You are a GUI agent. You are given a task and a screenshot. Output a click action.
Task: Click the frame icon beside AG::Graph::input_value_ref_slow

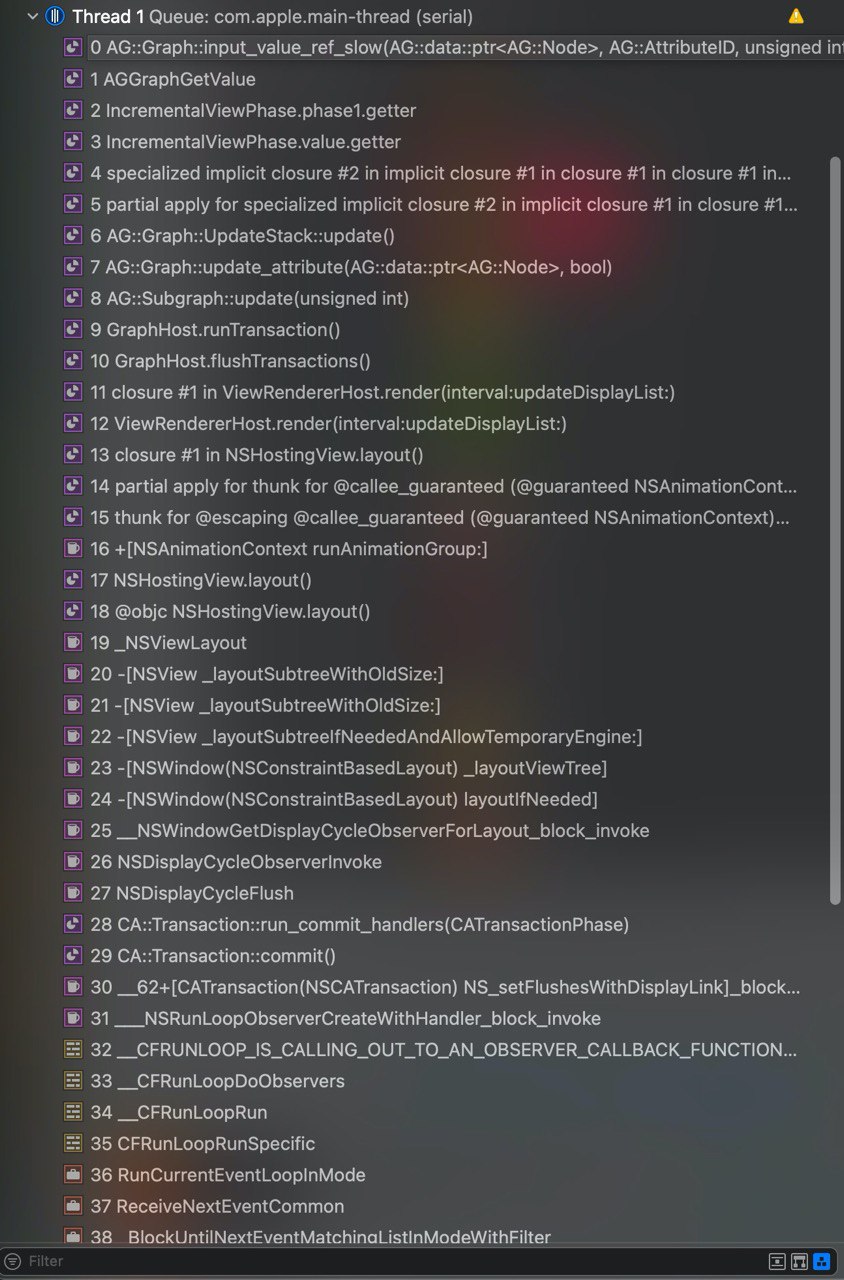click(x=72, y=48)
